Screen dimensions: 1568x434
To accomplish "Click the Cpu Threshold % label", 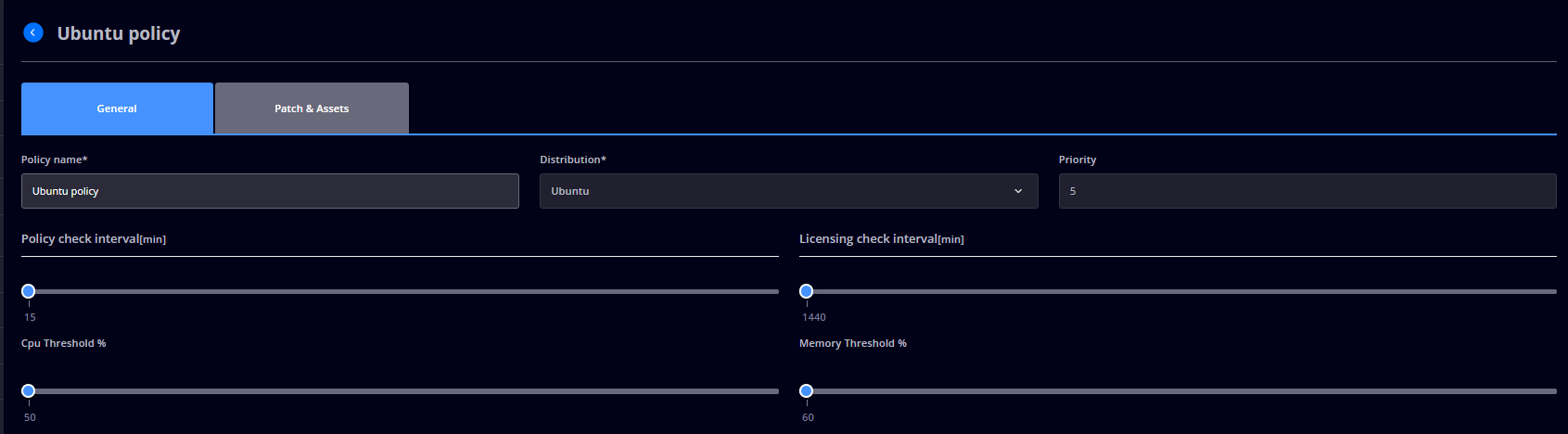I will [64, 343].
